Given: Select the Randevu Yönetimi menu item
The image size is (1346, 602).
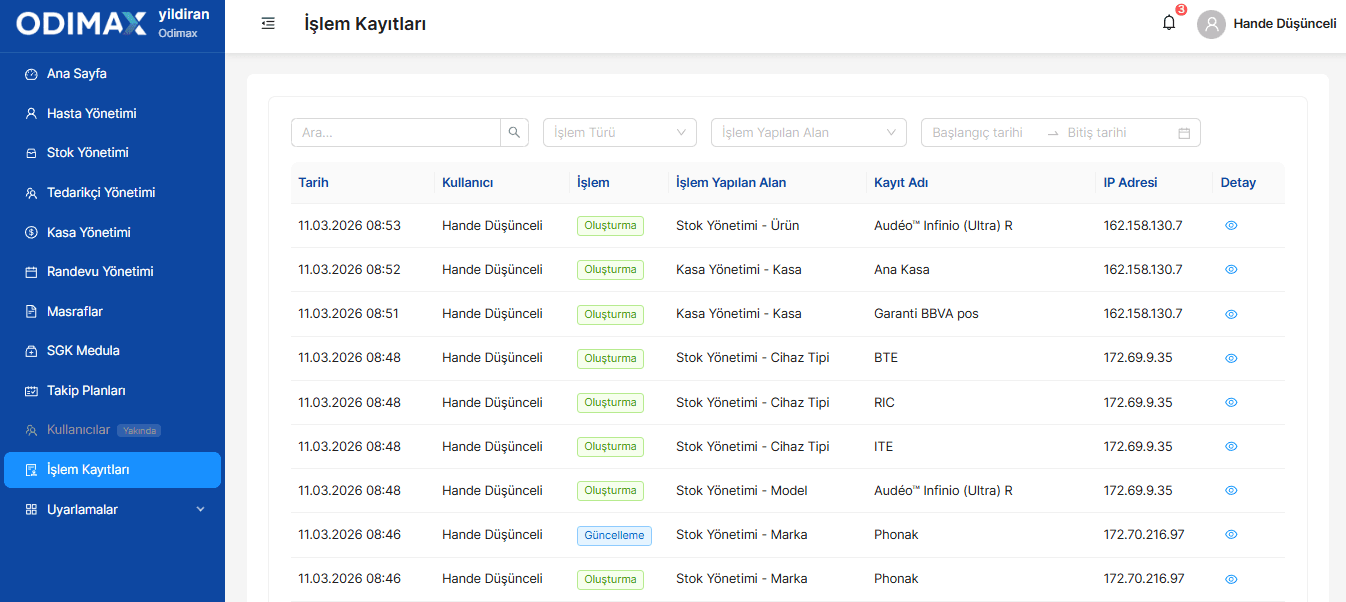Looking at the screenshot, I should pyautogui.click(x=112, y=272).
